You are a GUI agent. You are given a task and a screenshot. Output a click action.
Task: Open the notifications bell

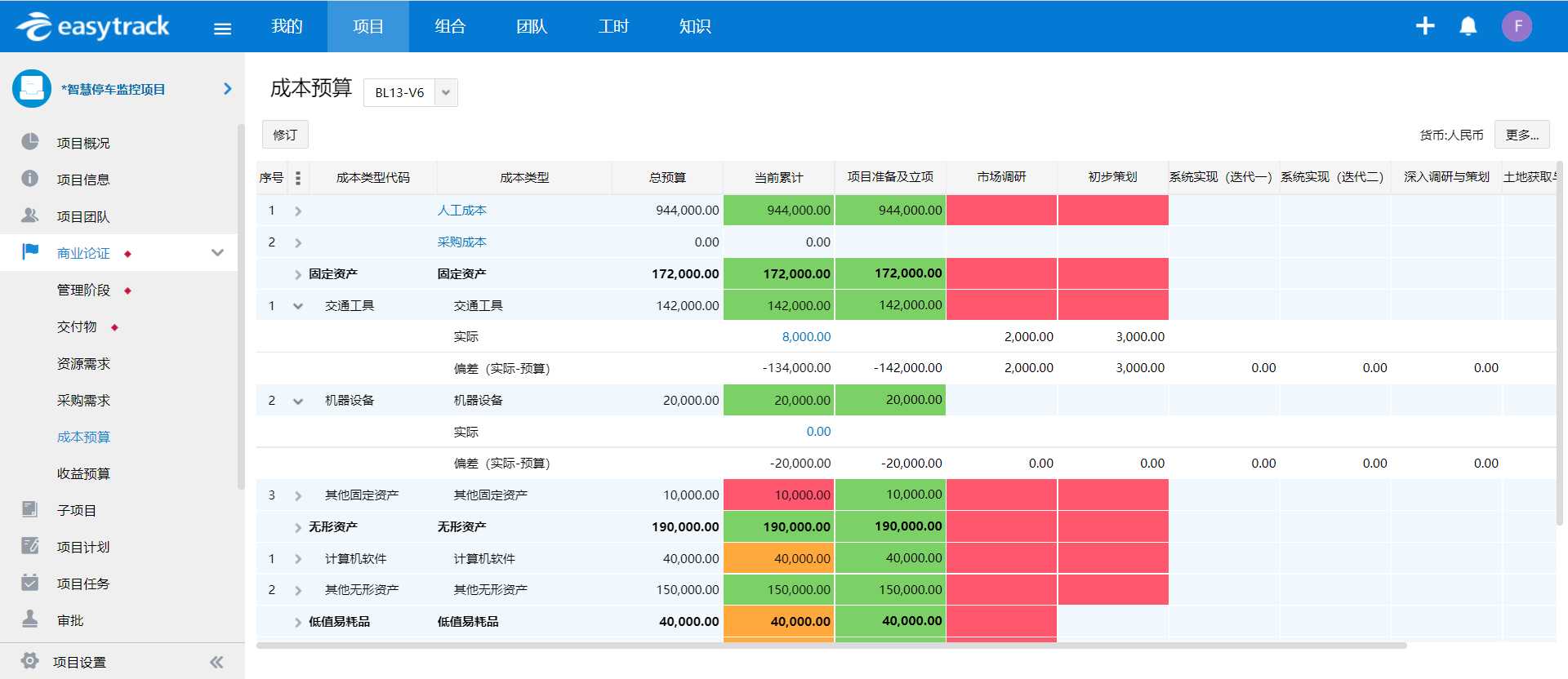tap(1468, 26)
